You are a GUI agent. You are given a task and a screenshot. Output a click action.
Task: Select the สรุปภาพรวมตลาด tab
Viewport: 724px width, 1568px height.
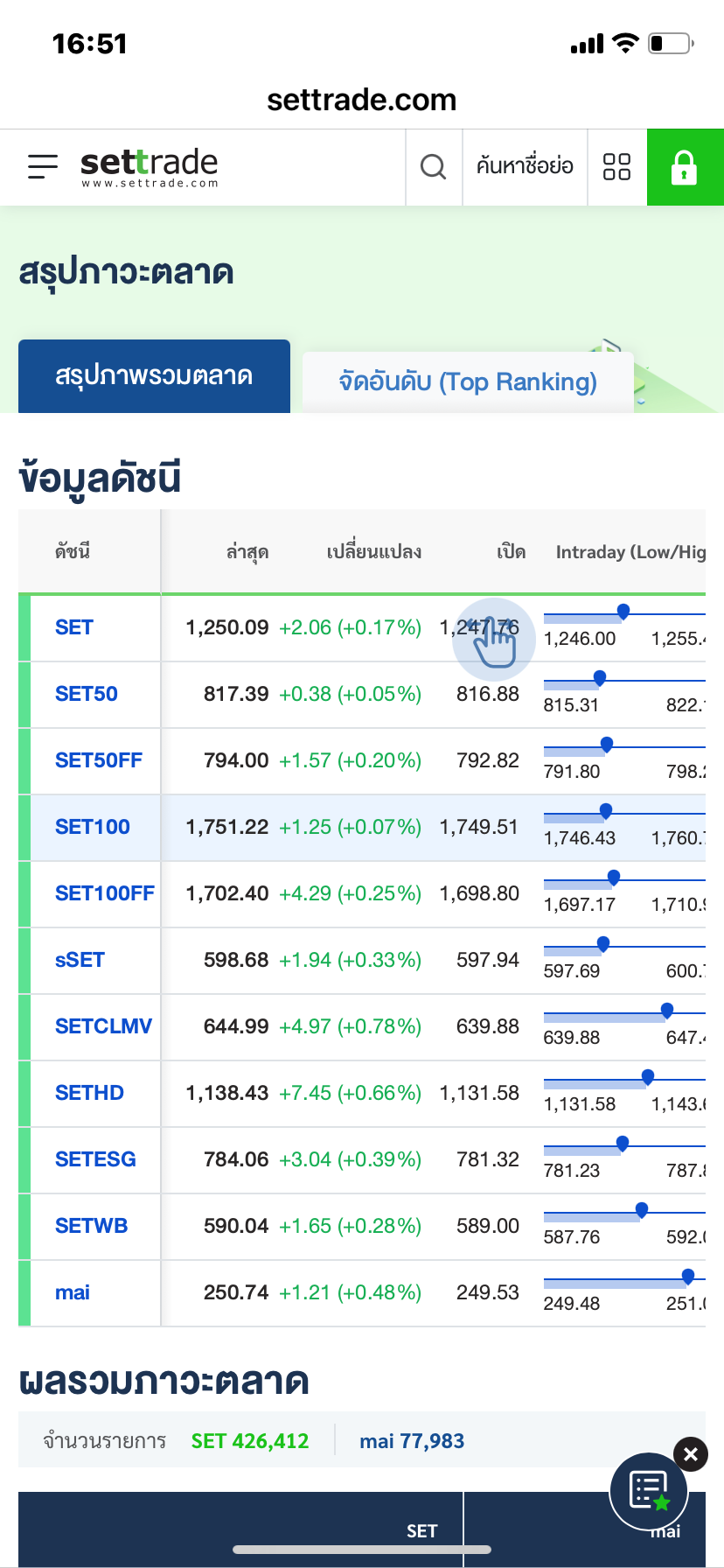(154, 376)
